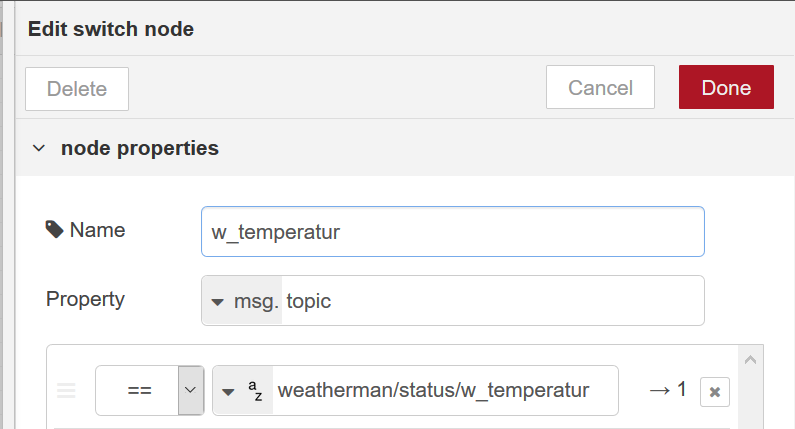The width and height of the screenshot is (795, 429).
Task: Click the node properties section header text
Action: click(140, 148)
